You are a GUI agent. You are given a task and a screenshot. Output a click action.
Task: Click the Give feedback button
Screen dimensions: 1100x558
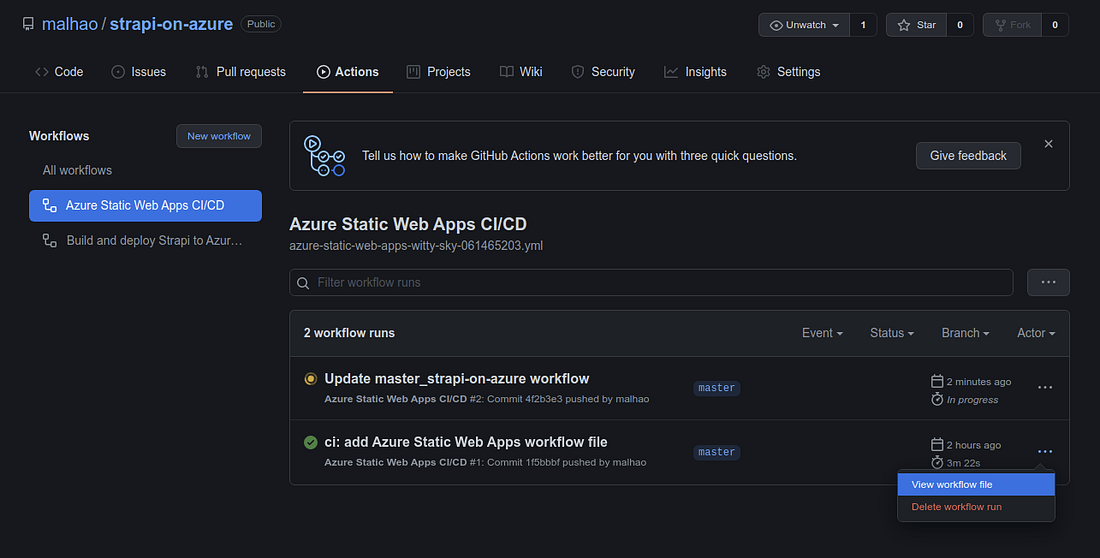tap(968, 156)
